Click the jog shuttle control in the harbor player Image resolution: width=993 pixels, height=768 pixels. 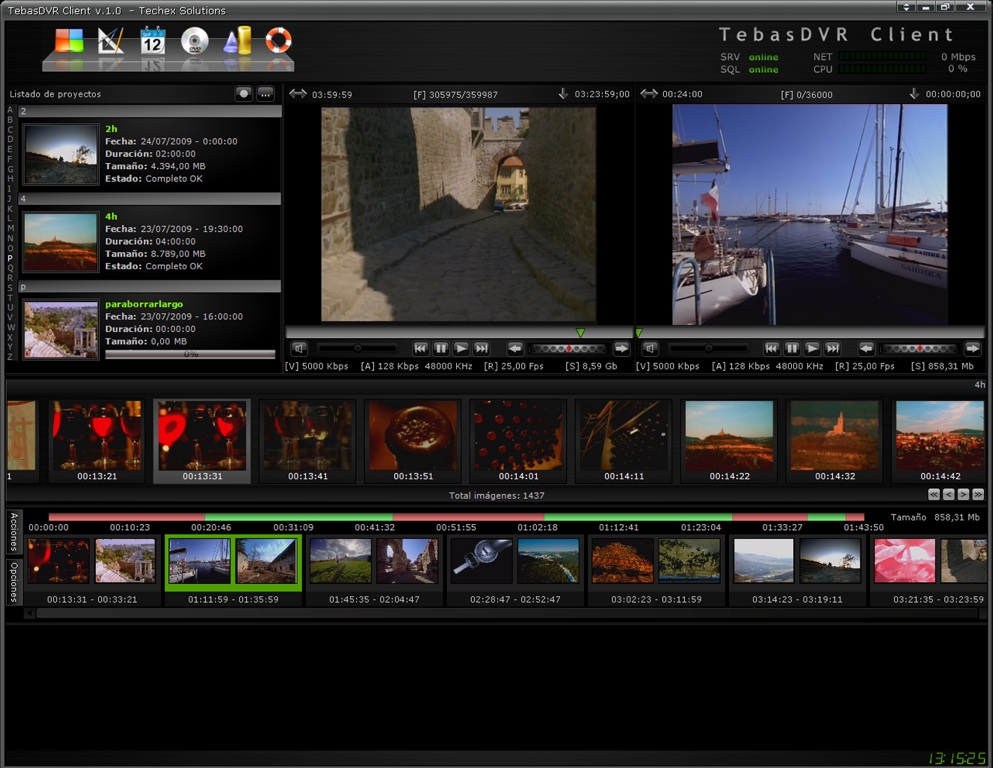pyautogui.click(x=919, y=348)
